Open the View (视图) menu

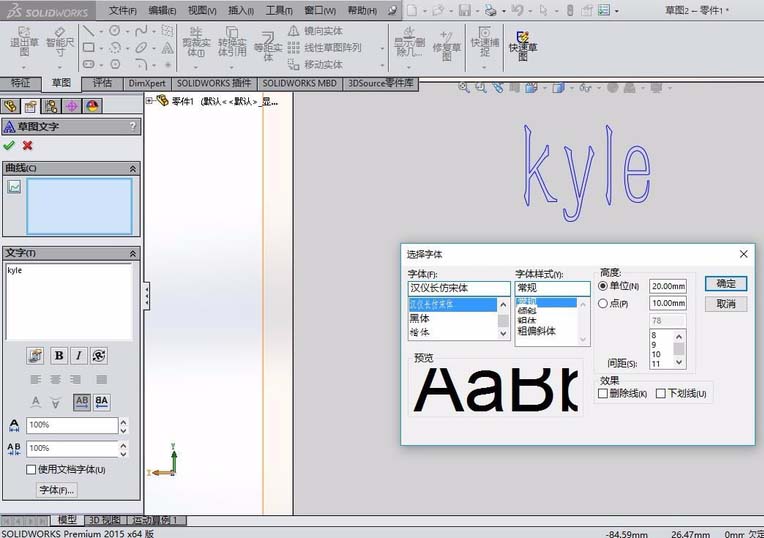[202, 10]
